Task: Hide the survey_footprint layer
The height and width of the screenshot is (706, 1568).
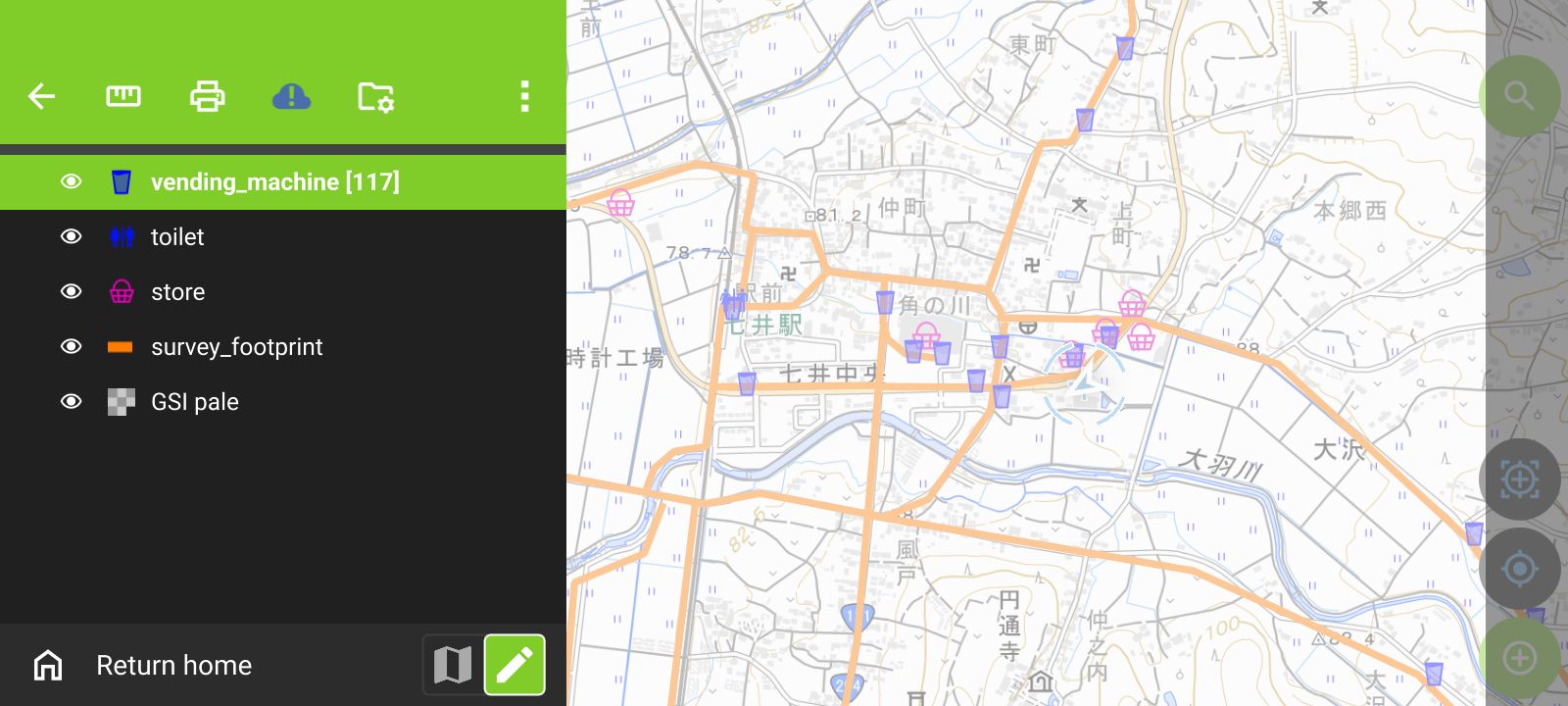Action: (71, 346)
